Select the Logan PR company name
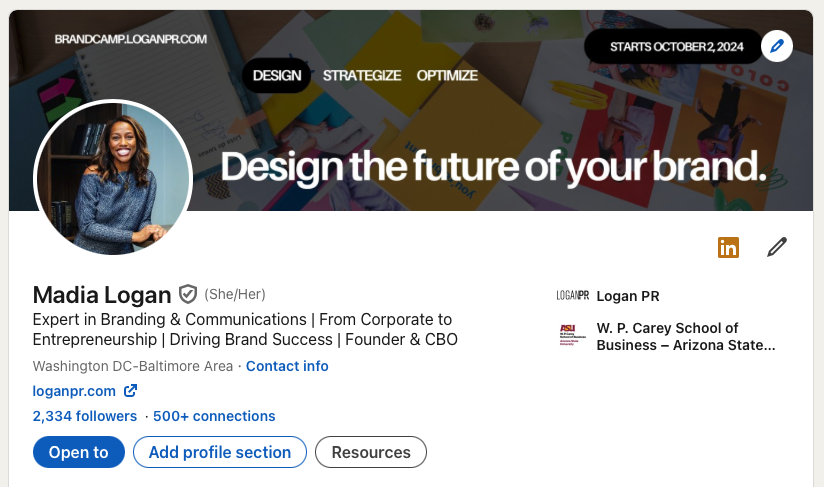The height and width of the screenshot is (487, 824). point(628,296)
